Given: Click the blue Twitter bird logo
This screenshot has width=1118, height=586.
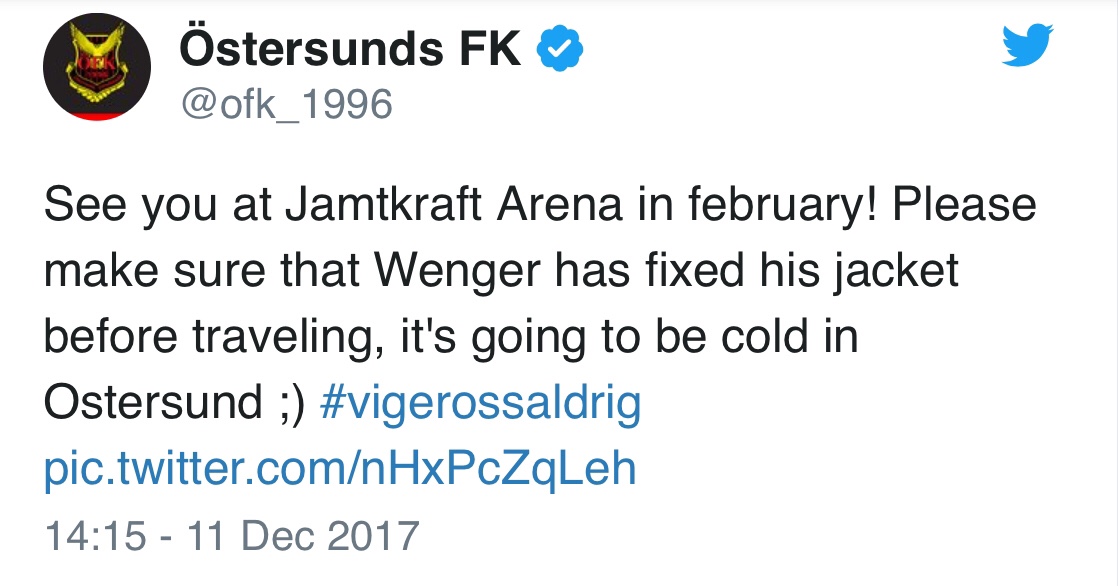Looking at the screenshot, I should [1027, 46].
